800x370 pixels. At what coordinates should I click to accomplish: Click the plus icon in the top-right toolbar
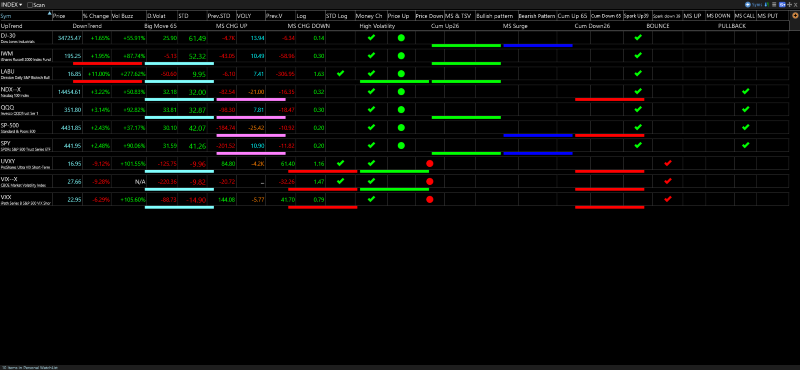pyautogui.click(x=789, y=5)
